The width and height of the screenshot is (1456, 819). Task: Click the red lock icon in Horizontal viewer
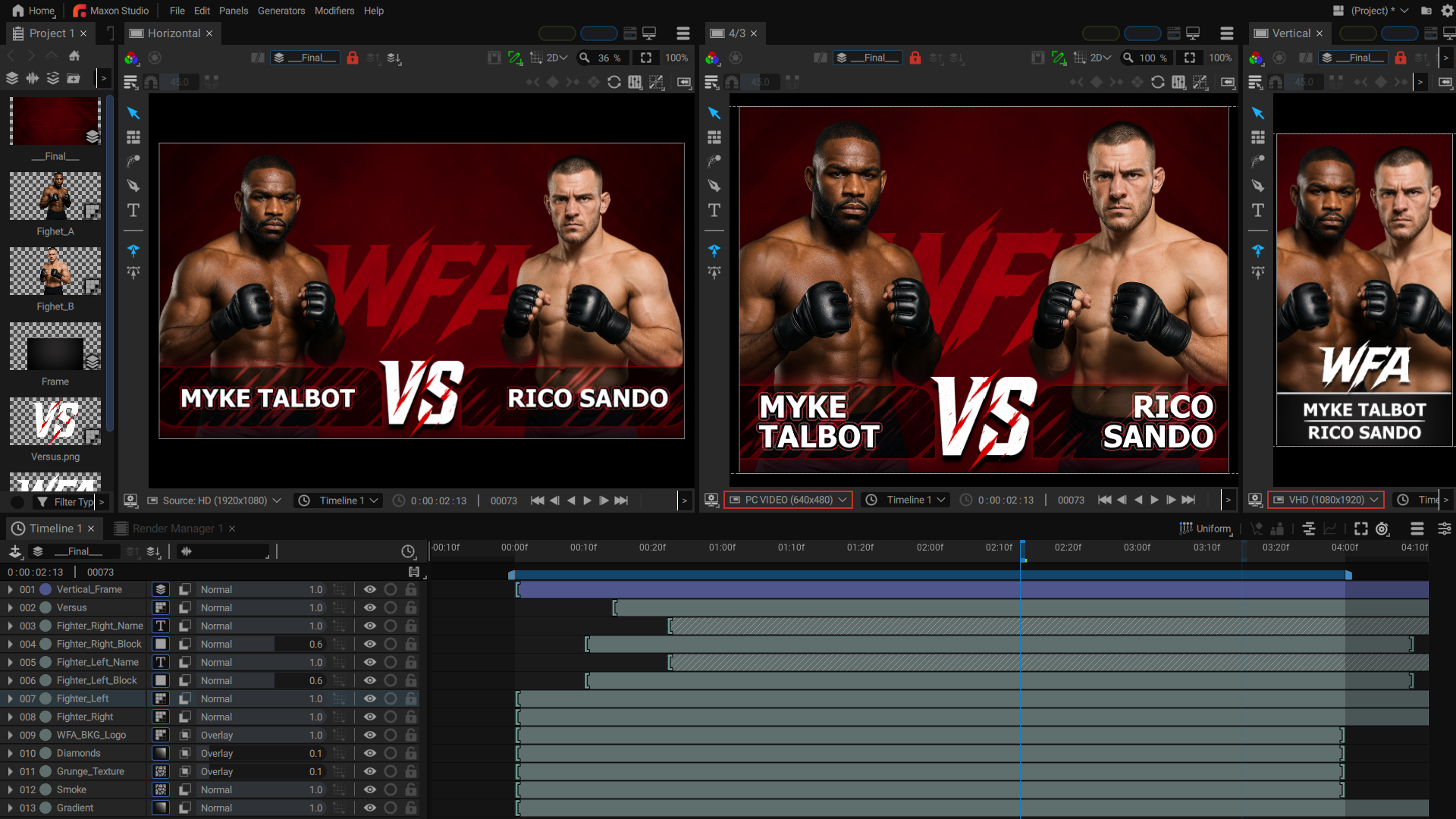[x=353, y=58]
